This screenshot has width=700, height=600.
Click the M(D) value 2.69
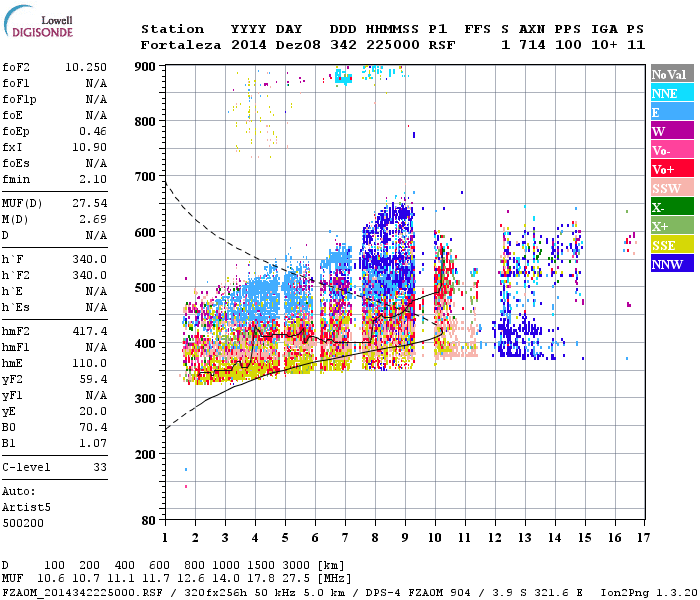tap(93, 219)
